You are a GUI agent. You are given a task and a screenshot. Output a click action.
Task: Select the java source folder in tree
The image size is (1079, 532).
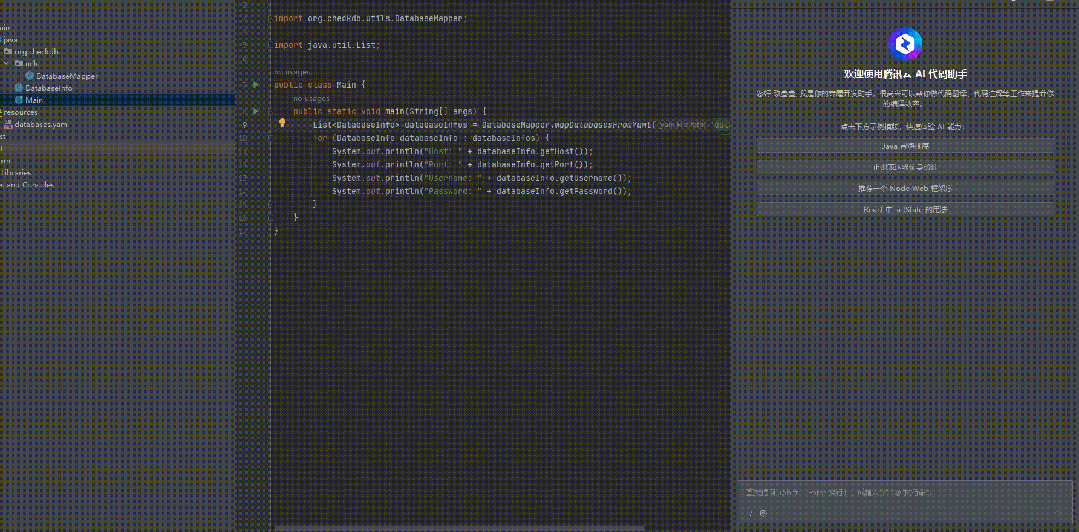click(x=10, y=39)
